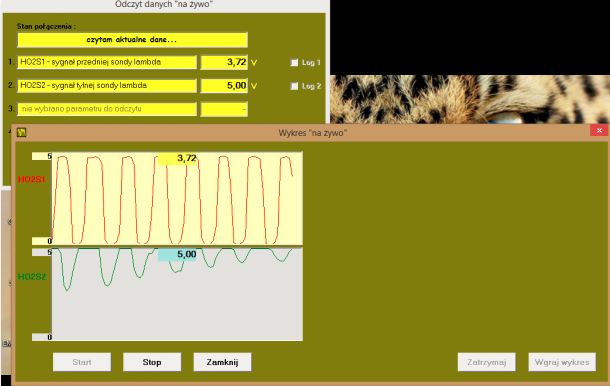
Task: Click the Wgraj wykres button
Action: pos(562,362)
